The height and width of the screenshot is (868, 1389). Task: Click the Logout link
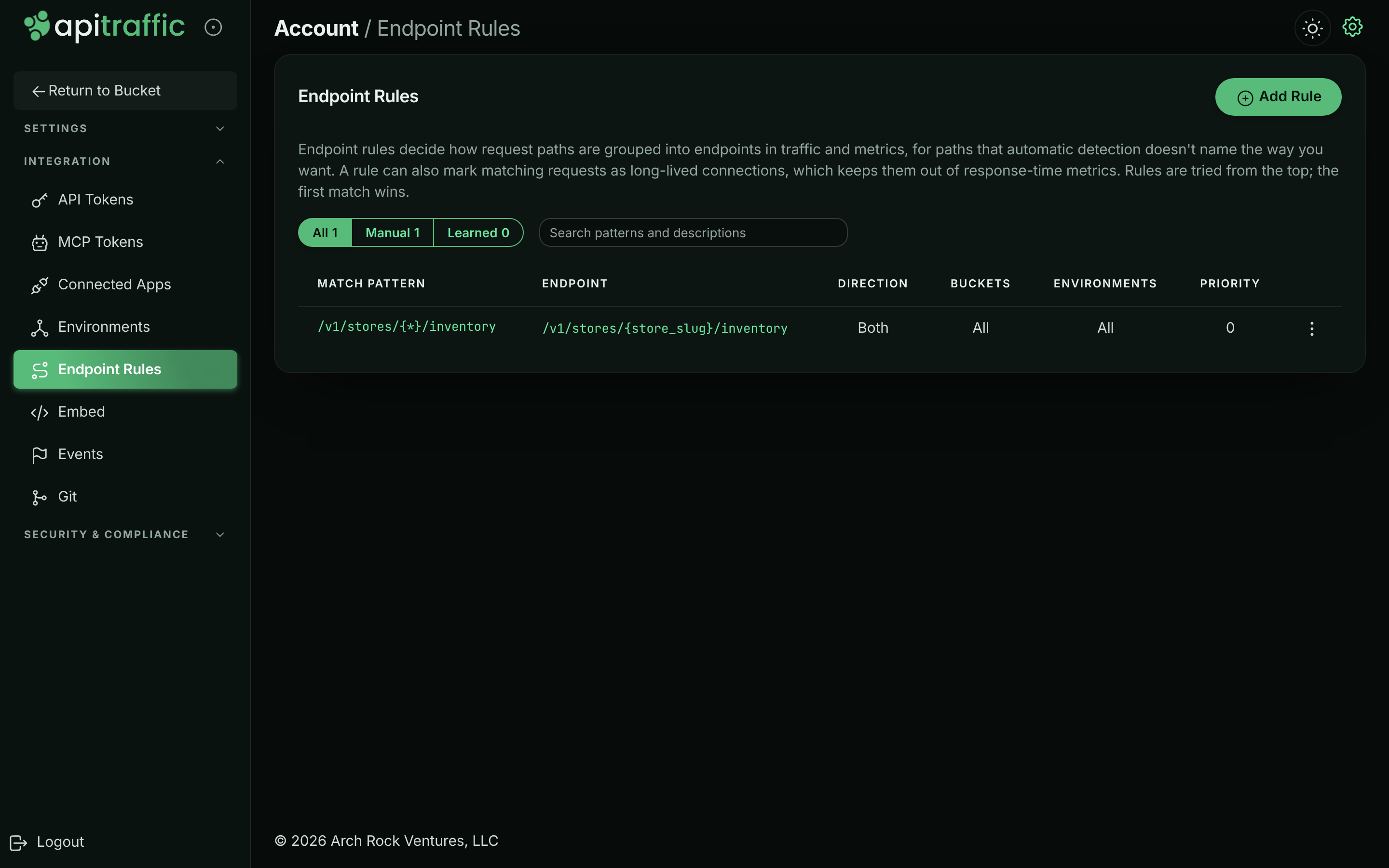click(47, 842)
